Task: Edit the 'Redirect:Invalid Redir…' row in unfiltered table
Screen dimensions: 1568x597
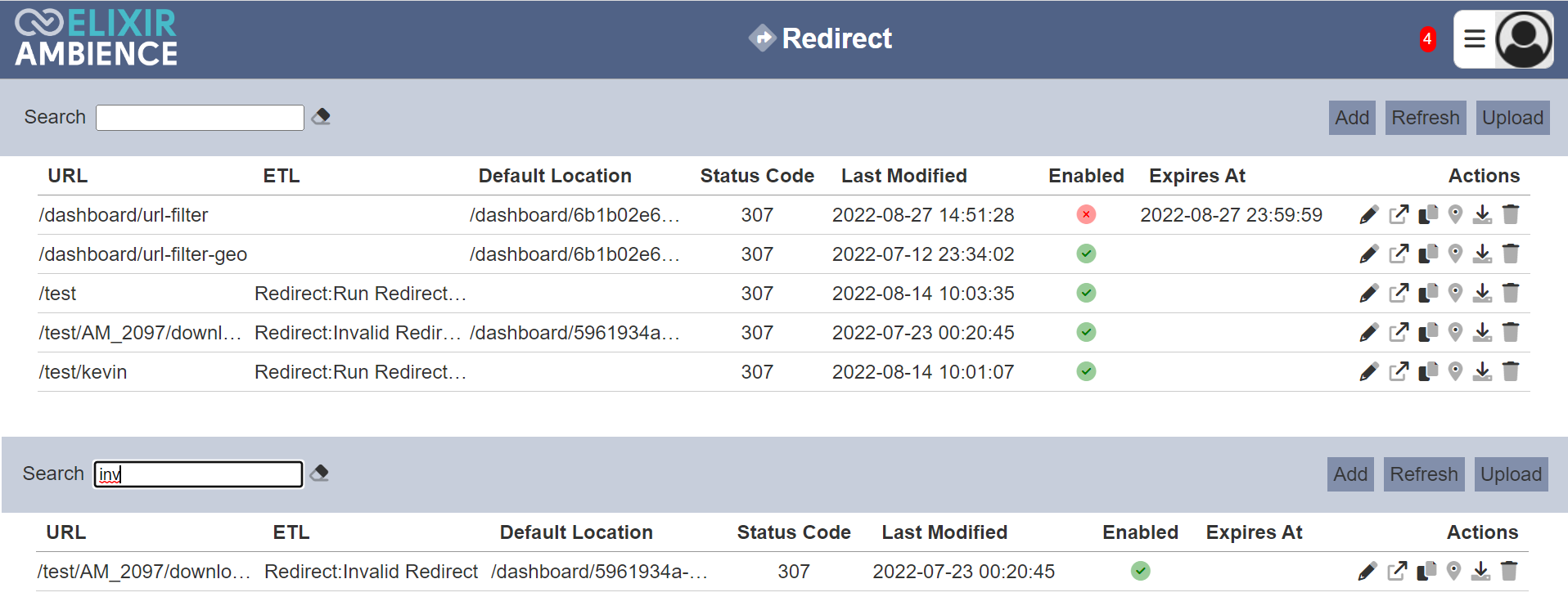Action: click(1368, 333)
